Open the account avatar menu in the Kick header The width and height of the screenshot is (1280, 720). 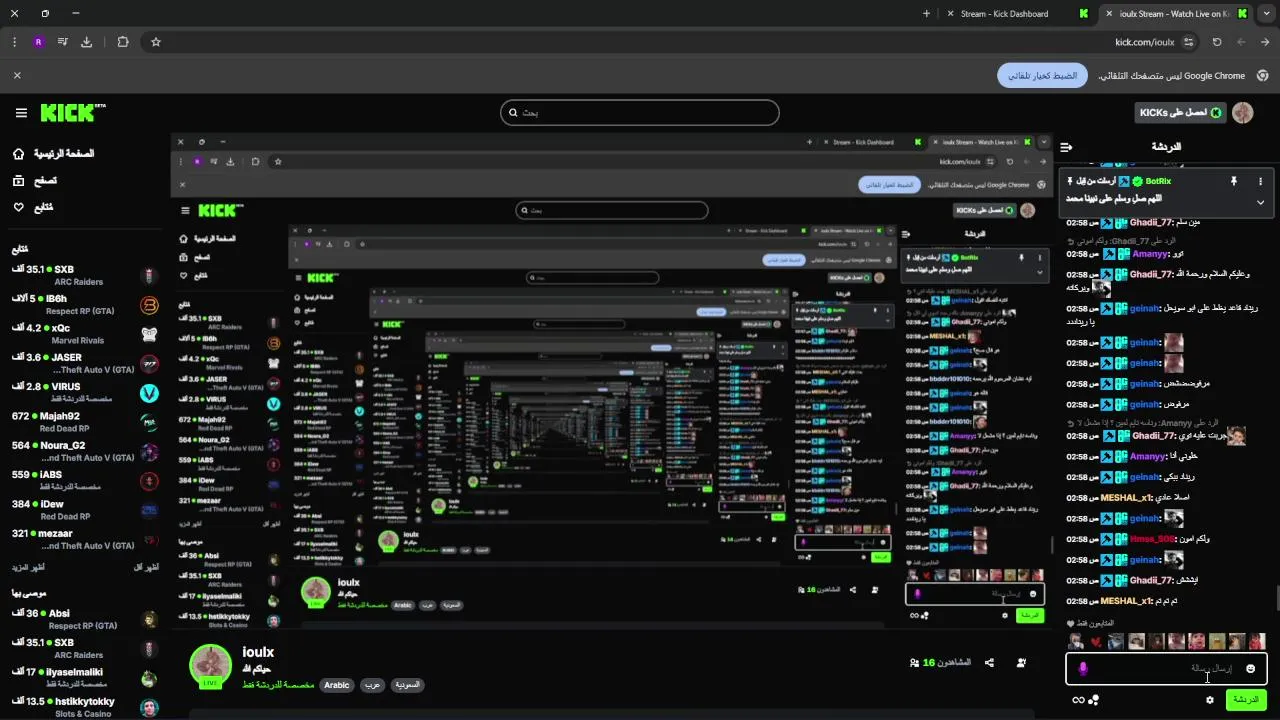[x=1243, y=113]
